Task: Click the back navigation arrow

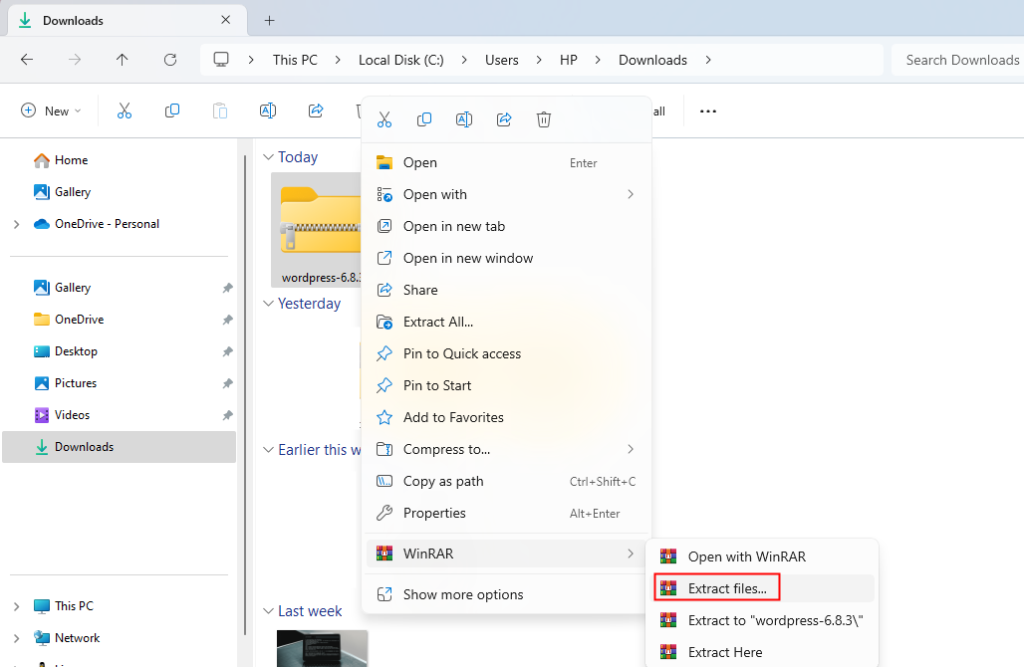Action: click(x=27, y=59)
